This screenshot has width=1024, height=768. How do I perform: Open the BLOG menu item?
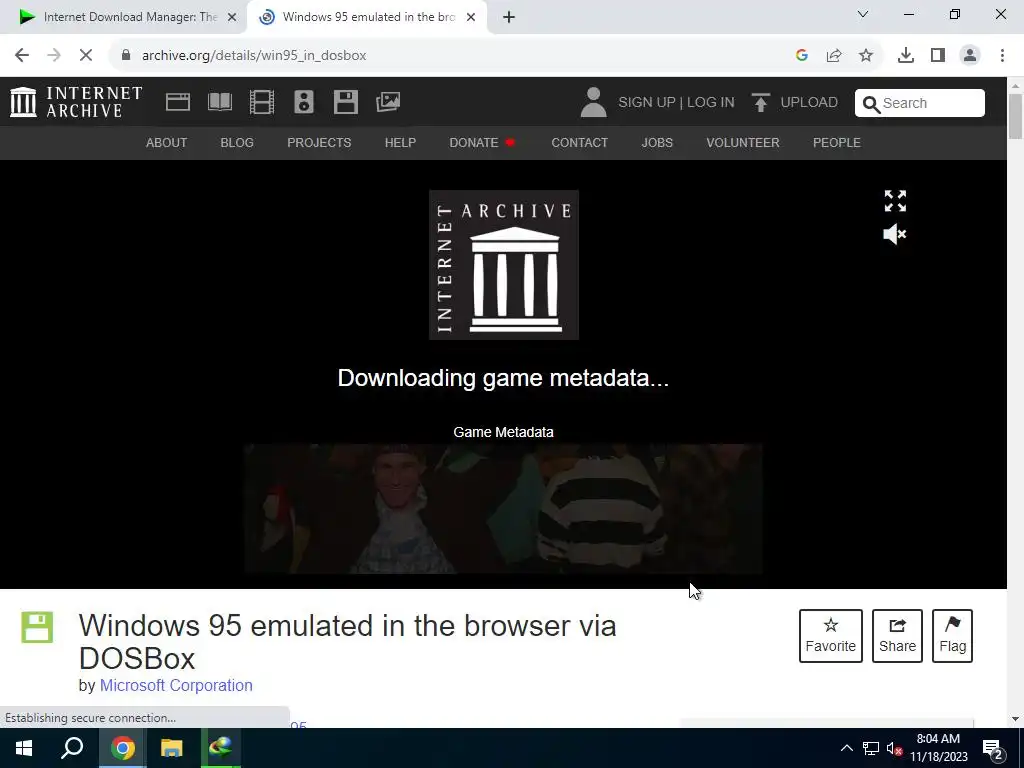[x=237, y=142]
